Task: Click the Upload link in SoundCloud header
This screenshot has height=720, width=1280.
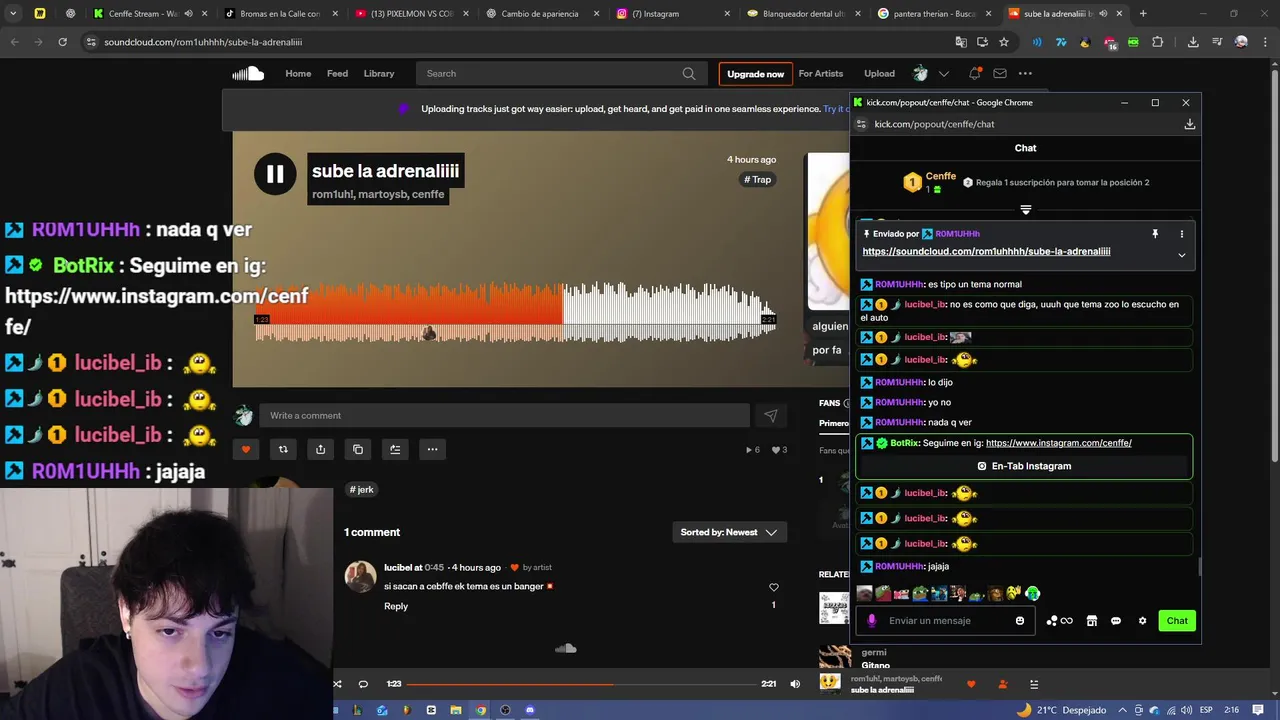Action: point(879,73)
